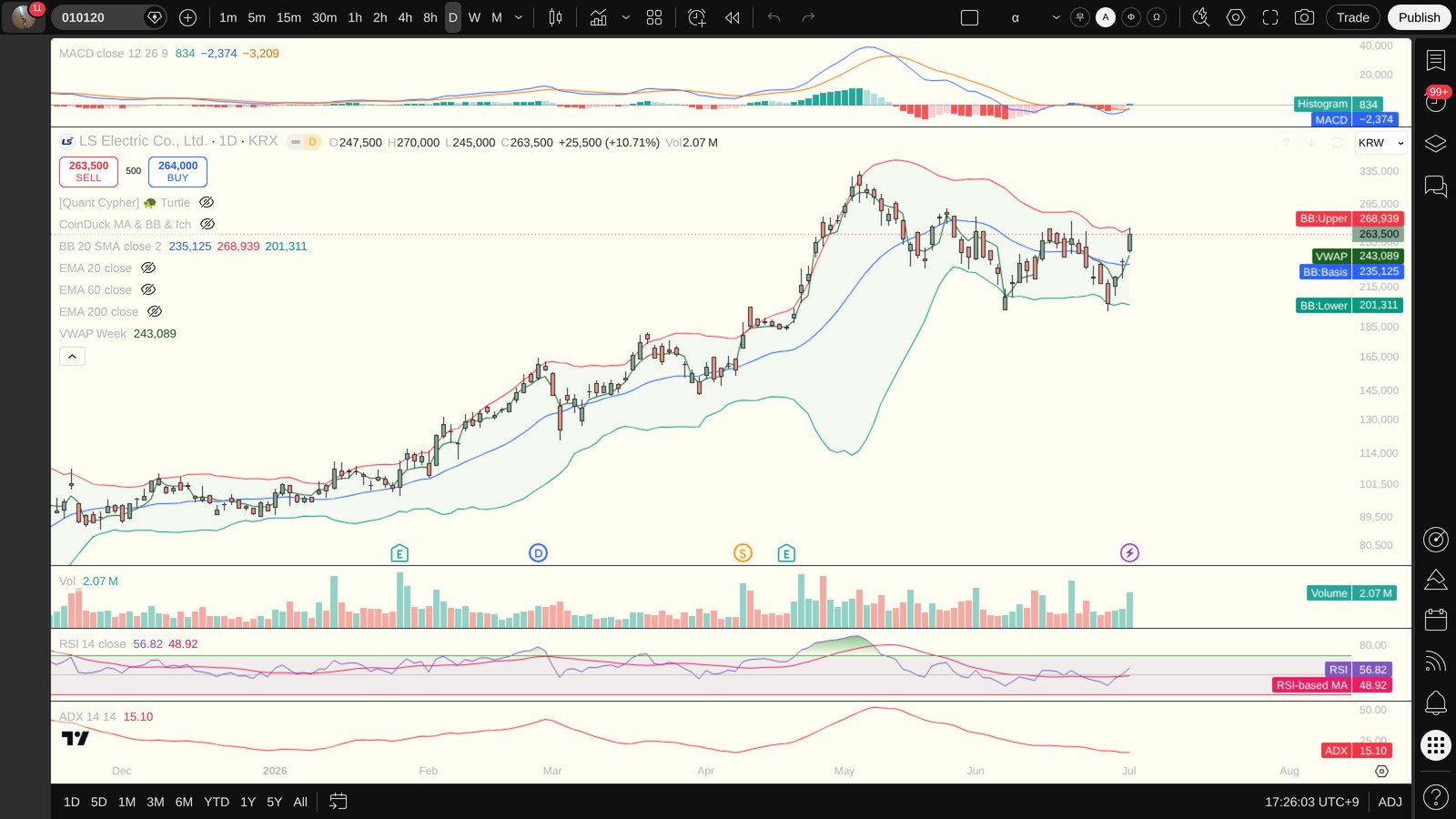Image resolution: width=1456 pixels, height=819 pixels.
Task: Open the layout templates grid icon
Action: coord(654,17)
